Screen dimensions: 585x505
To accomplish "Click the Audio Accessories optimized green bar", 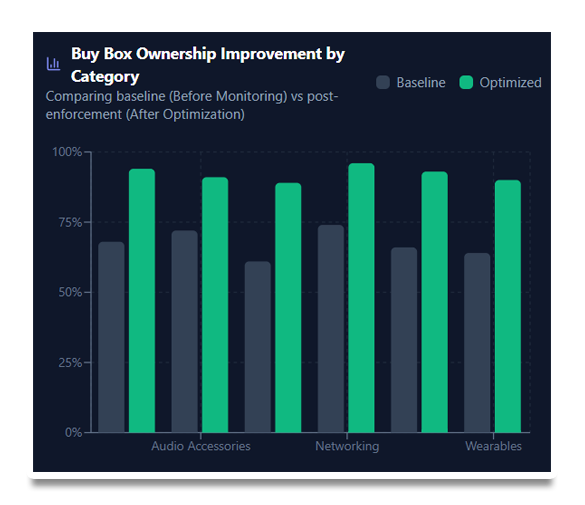I will click(215, 305).
